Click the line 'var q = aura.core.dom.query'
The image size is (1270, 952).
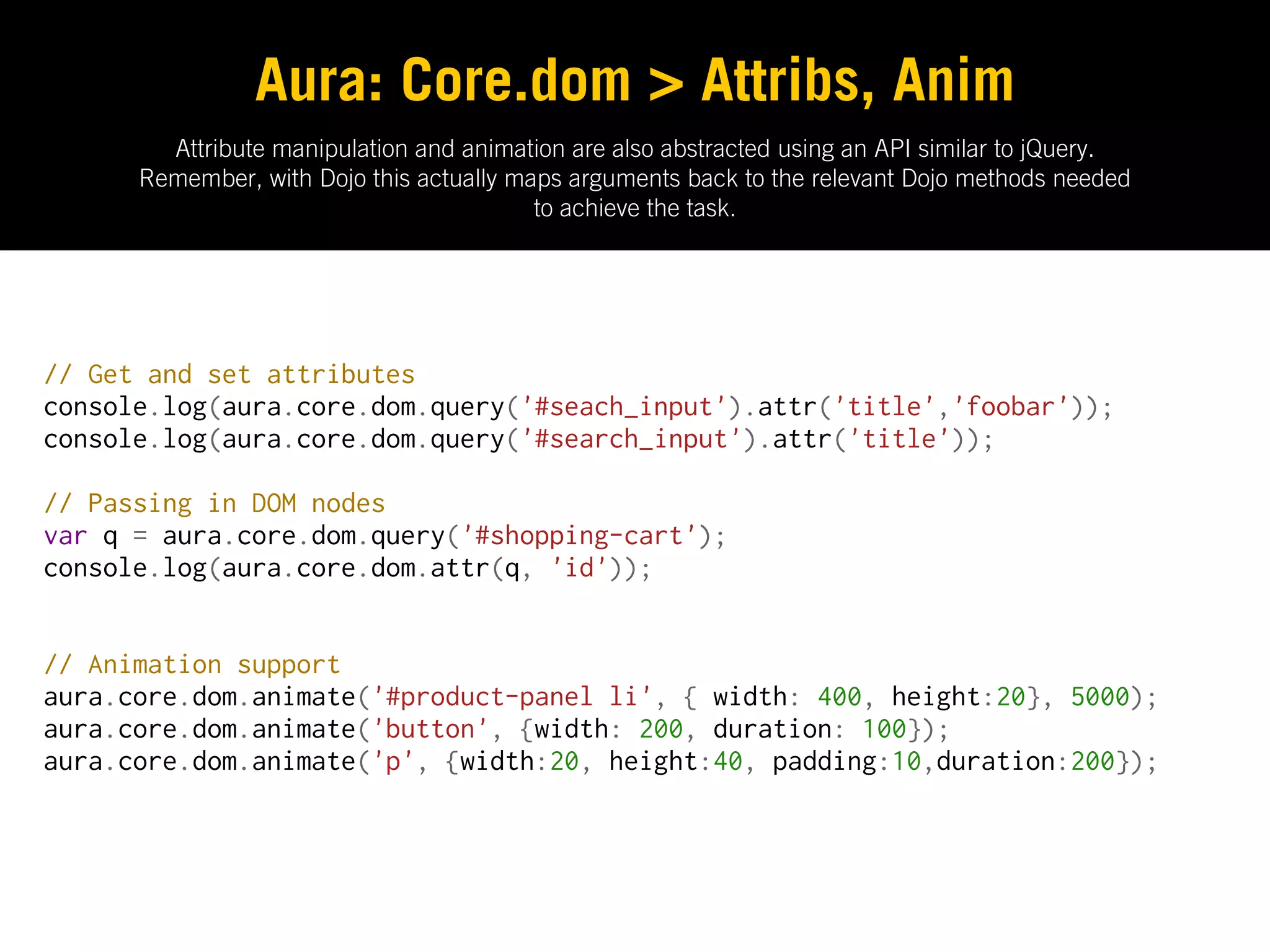click(x=384, y=537)
